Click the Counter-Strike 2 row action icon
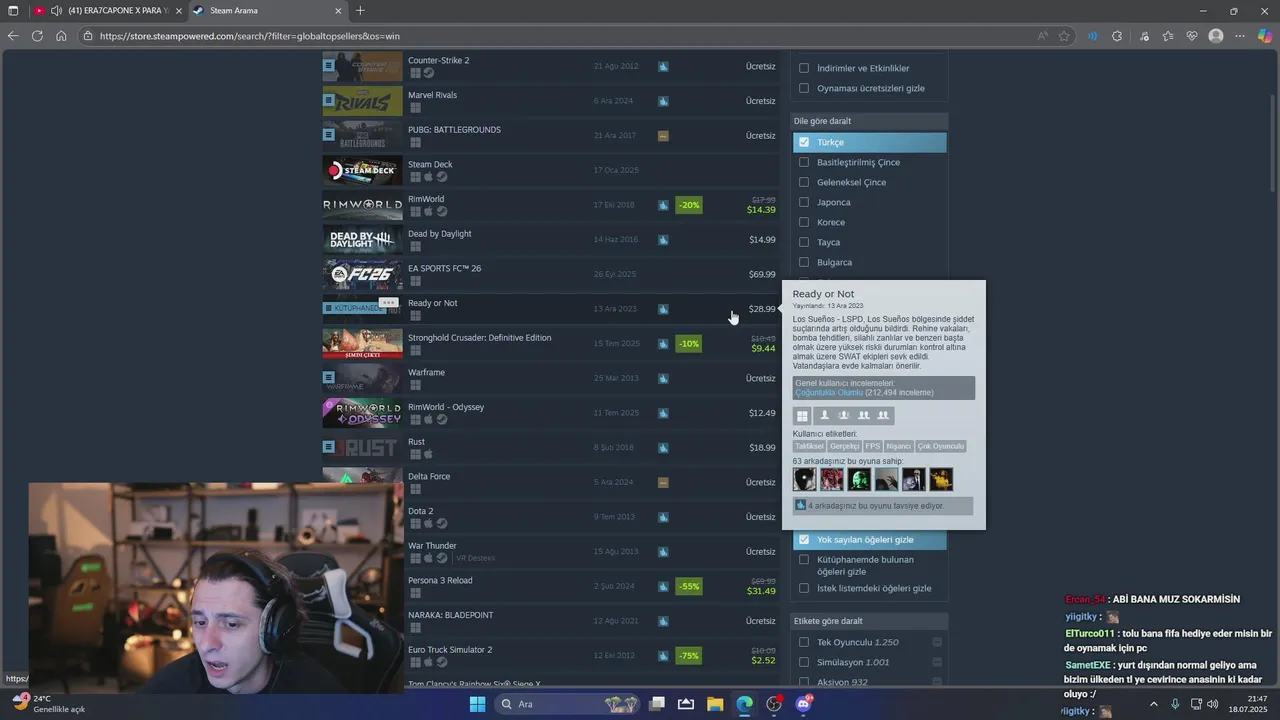 tap(328, 66)
